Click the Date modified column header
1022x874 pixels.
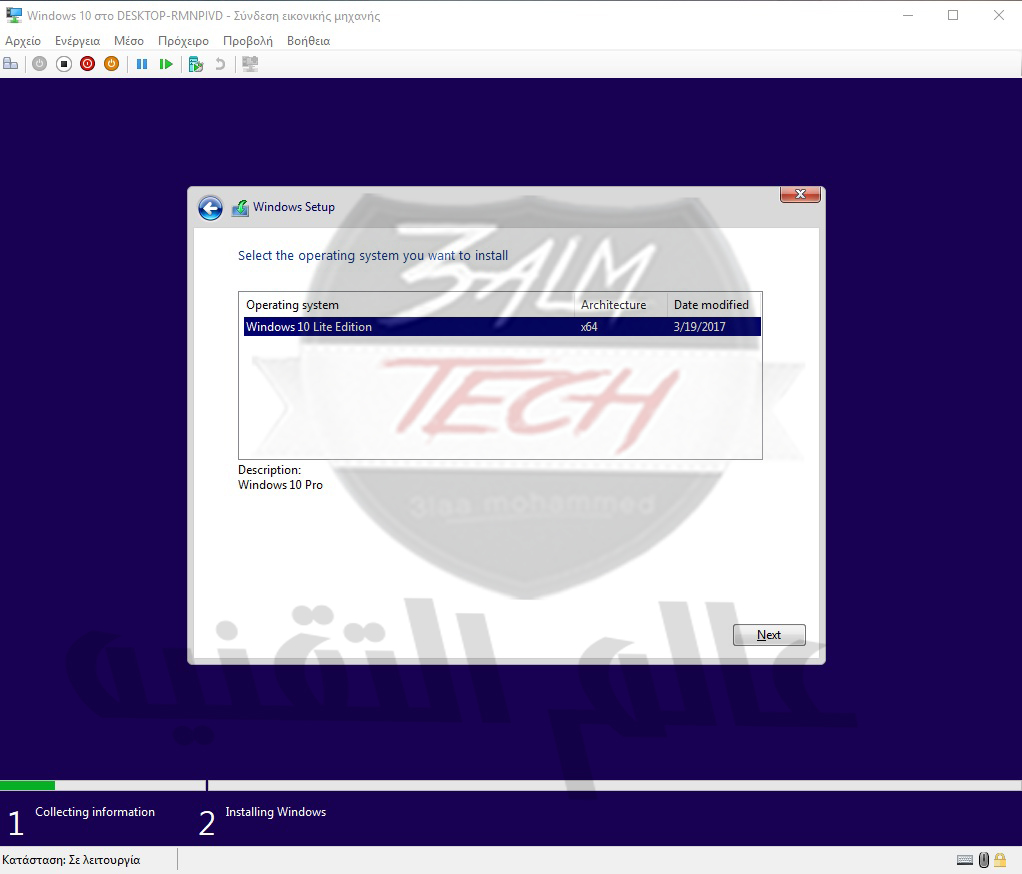coord(714,304)
